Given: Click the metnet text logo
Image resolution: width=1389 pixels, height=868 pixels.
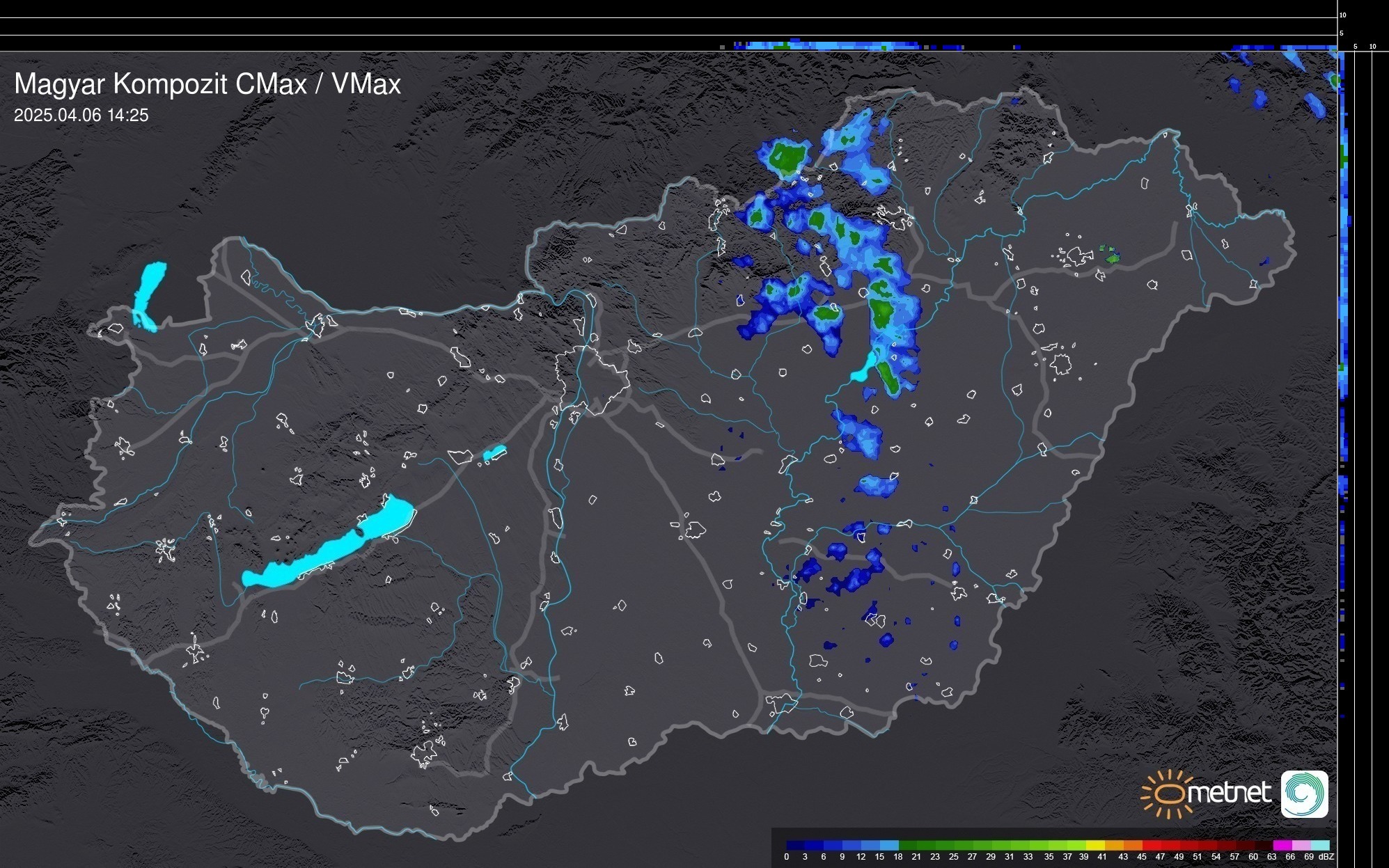Looking at the screenshot, I should 1230,794.
